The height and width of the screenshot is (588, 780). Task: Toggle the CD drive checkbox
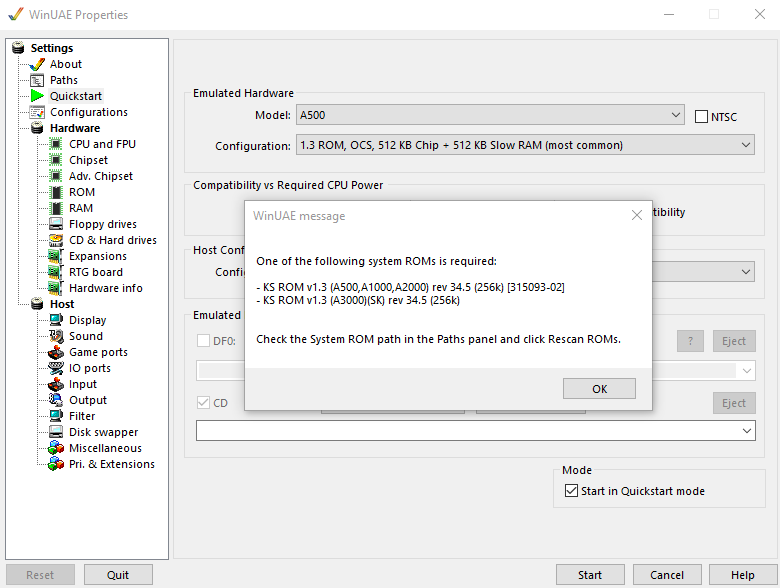tap(203, 402)
